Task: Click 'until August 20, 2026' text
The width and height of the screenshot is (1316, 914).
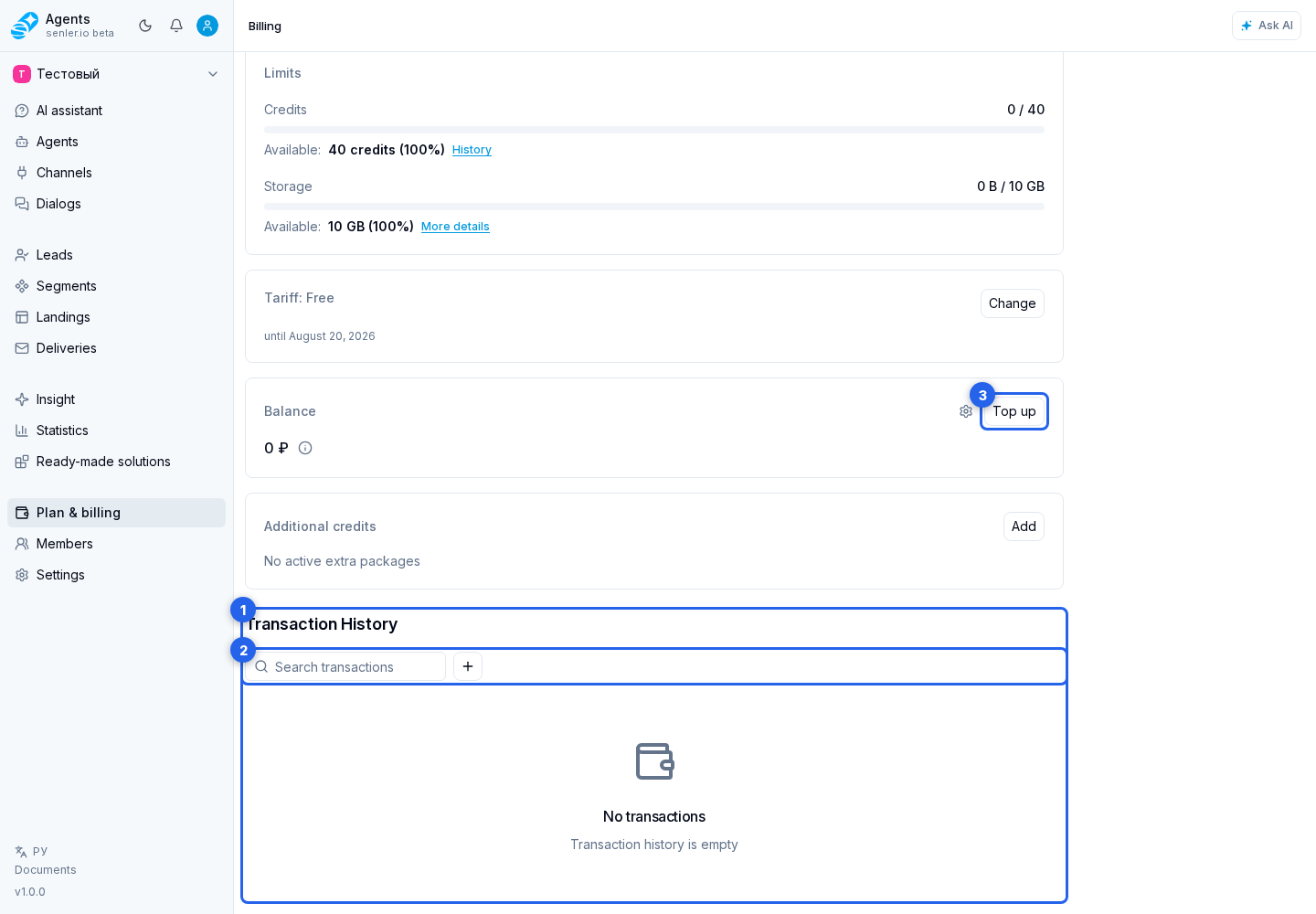Action: coord(320,336)
